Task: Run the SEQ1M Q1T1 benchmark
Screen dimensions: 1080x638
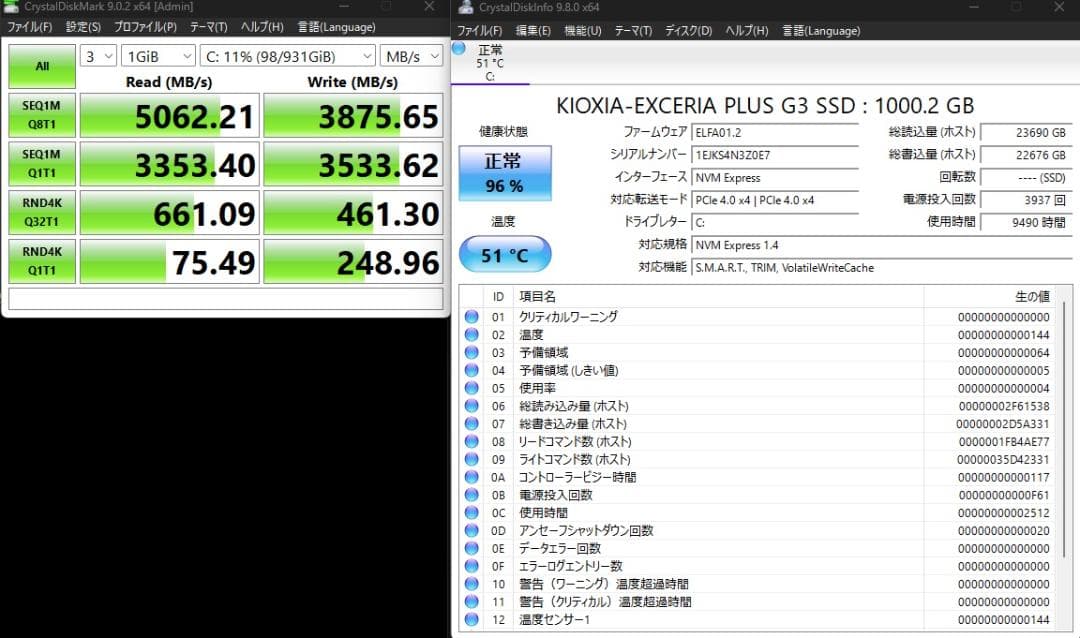Action: pos(42,164)
